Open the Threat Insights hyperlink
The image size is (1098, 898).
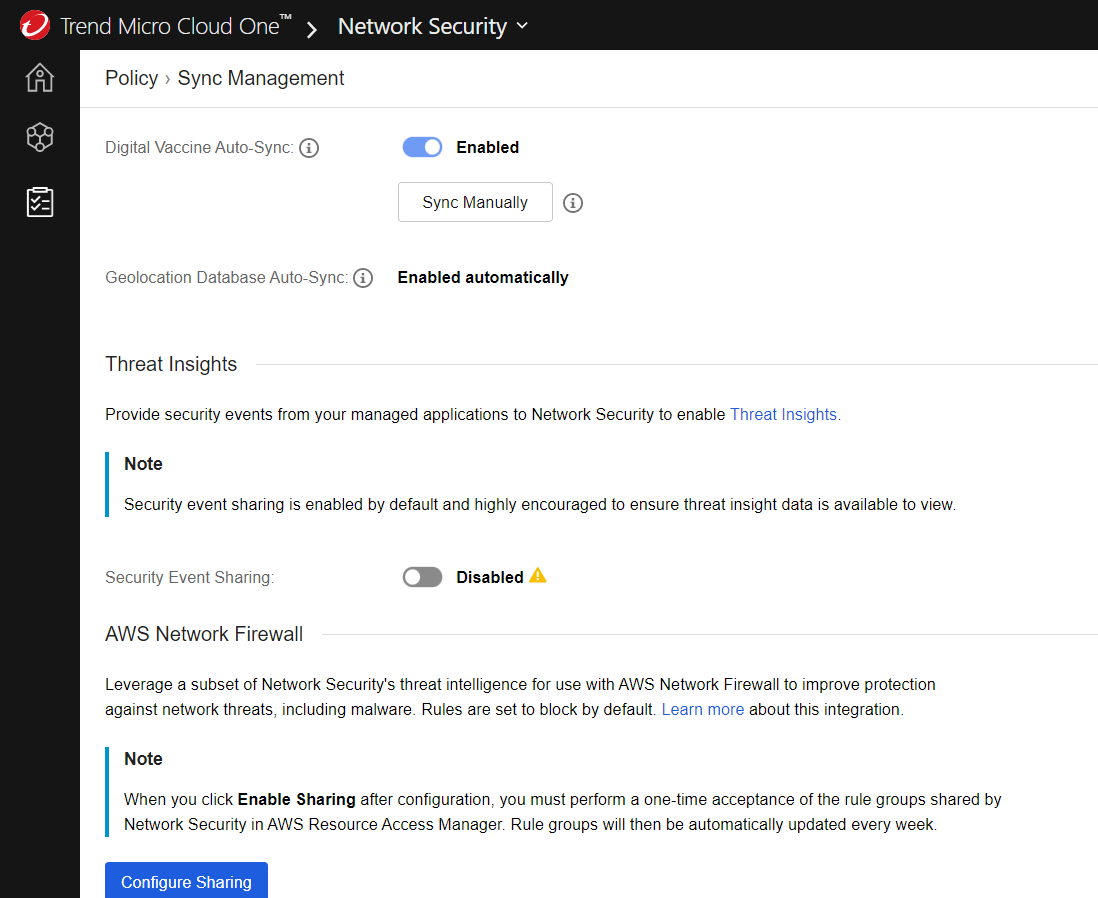[783, 414]
